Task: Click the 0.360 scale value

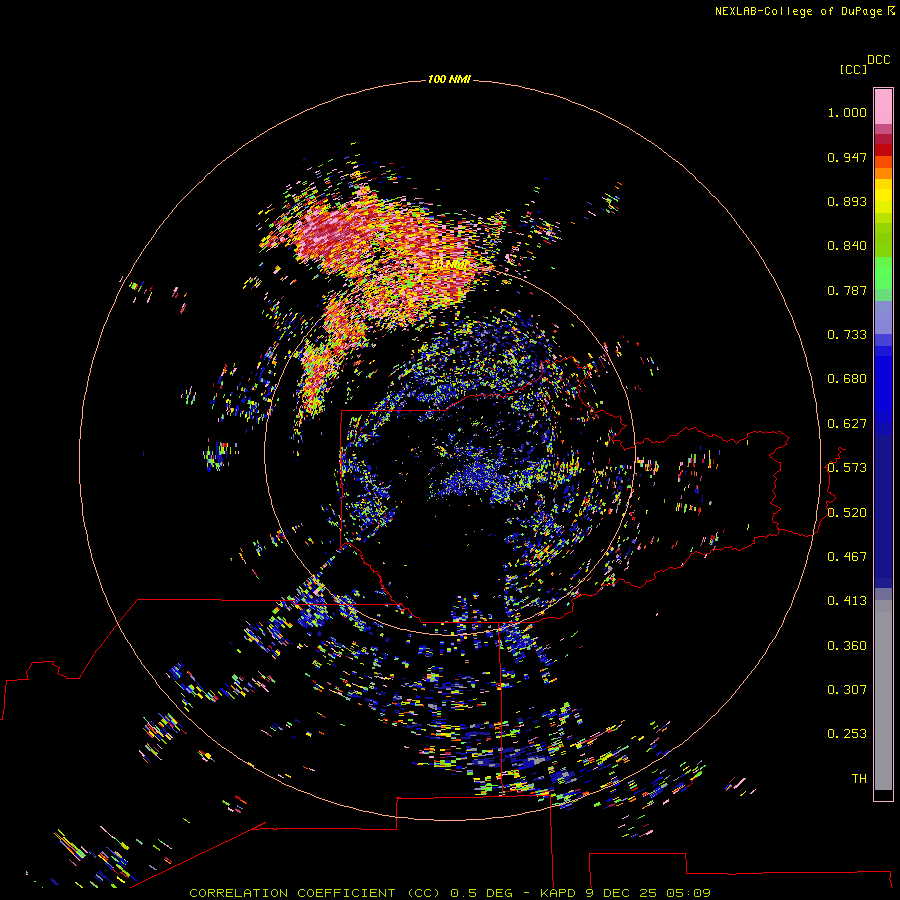Action: click(847, 646)
